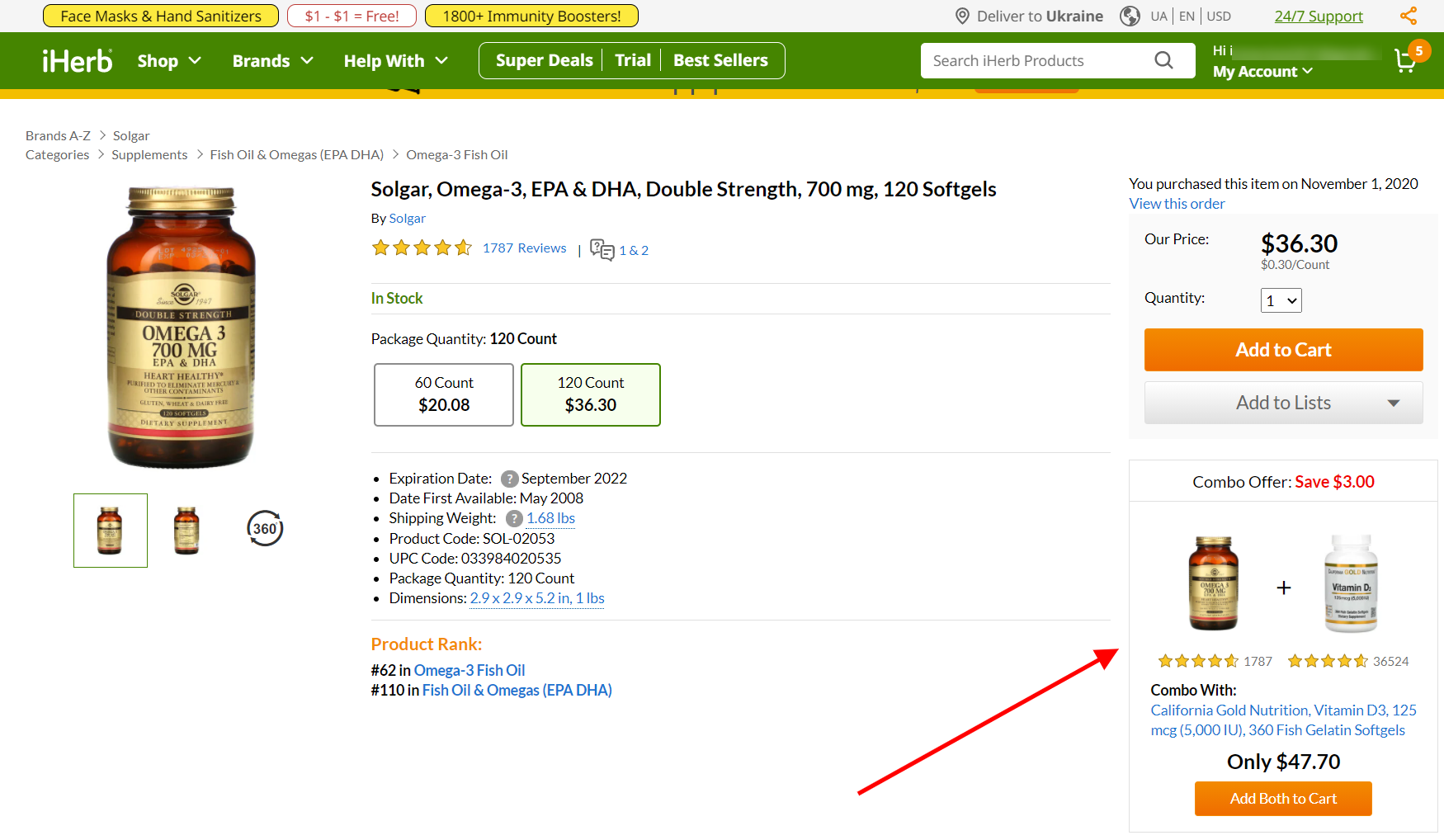Select the second product thumbnail image
The height and width of the screenshot is (840, 1444).
pos(186,530)
